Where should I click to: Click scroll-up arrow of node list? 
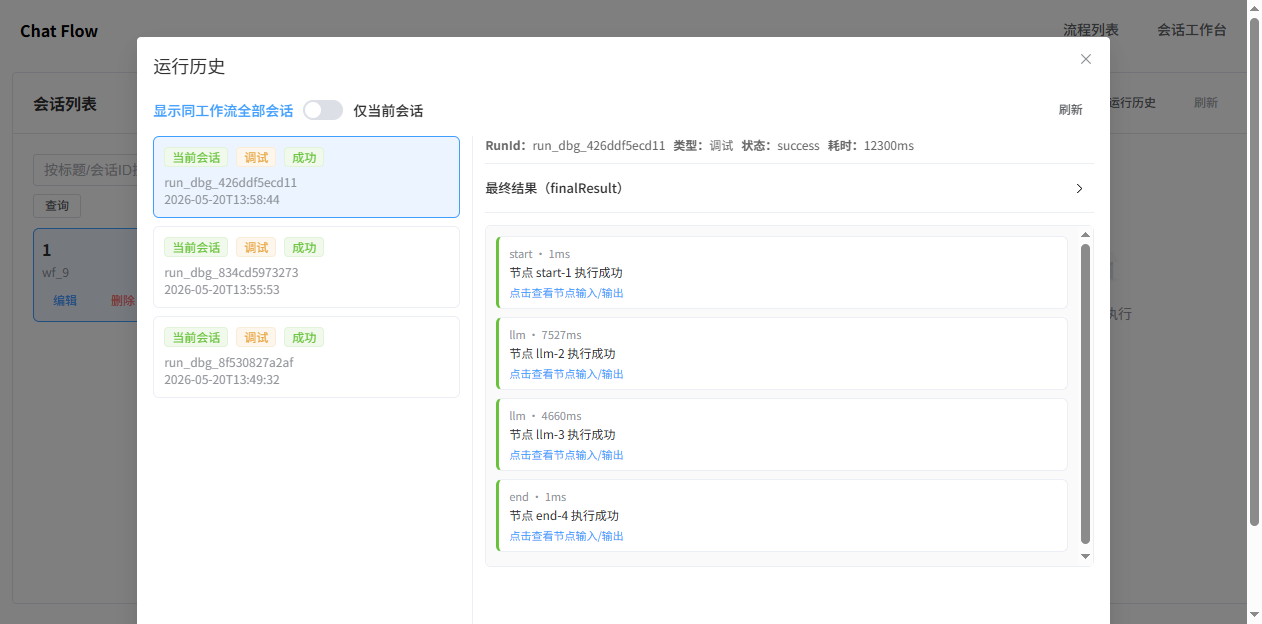click(1085, 235)
